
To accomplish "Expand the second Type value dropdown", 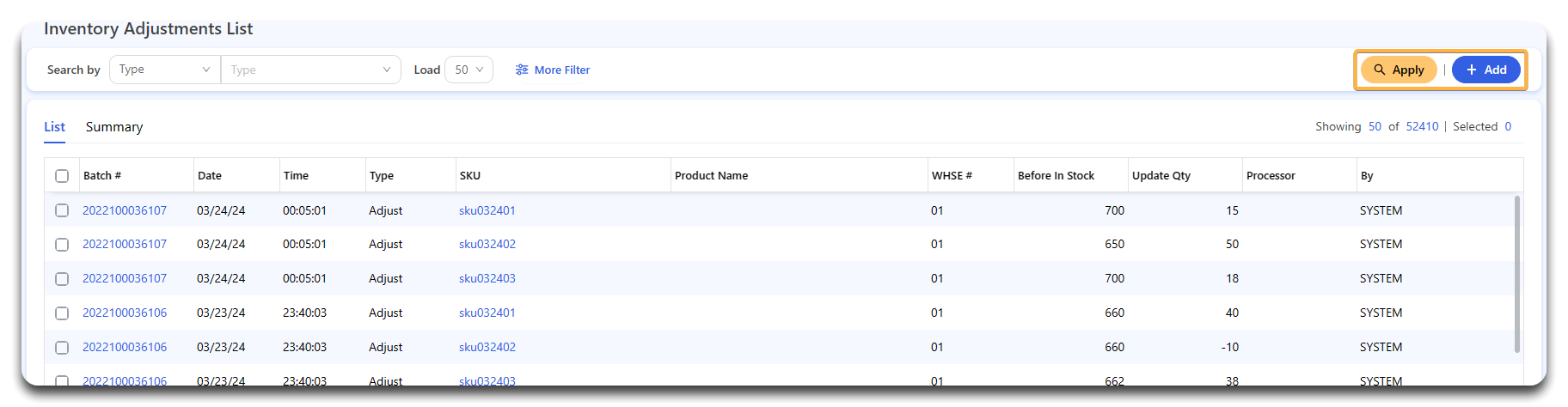I will (310, 70).
